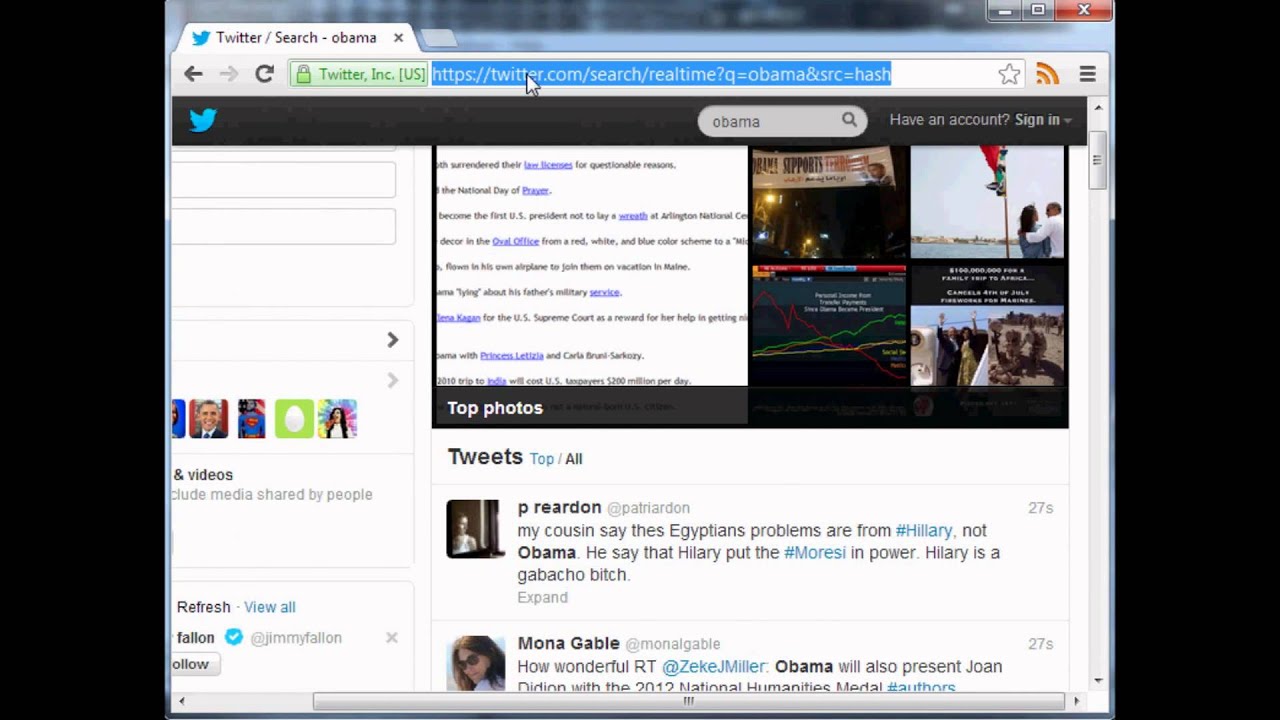This screenshot has width=1280, height=720.
Task: Open the green egg avatar in sidebar
Action: (294, 419)
